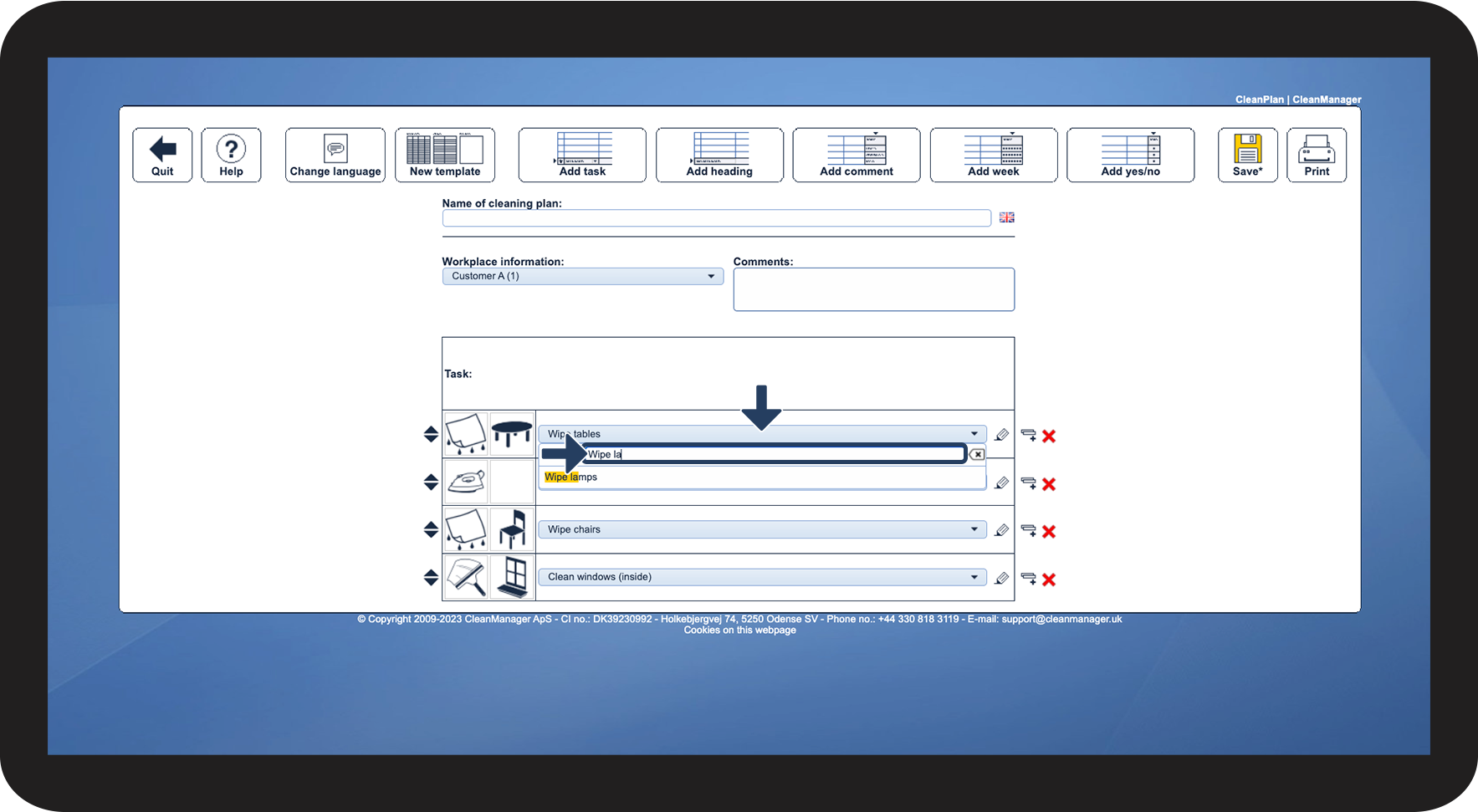This screenshot has width=1478, height=812.
Task: Open the Cookies on this webpage link
Action: (x=739, y=631)
